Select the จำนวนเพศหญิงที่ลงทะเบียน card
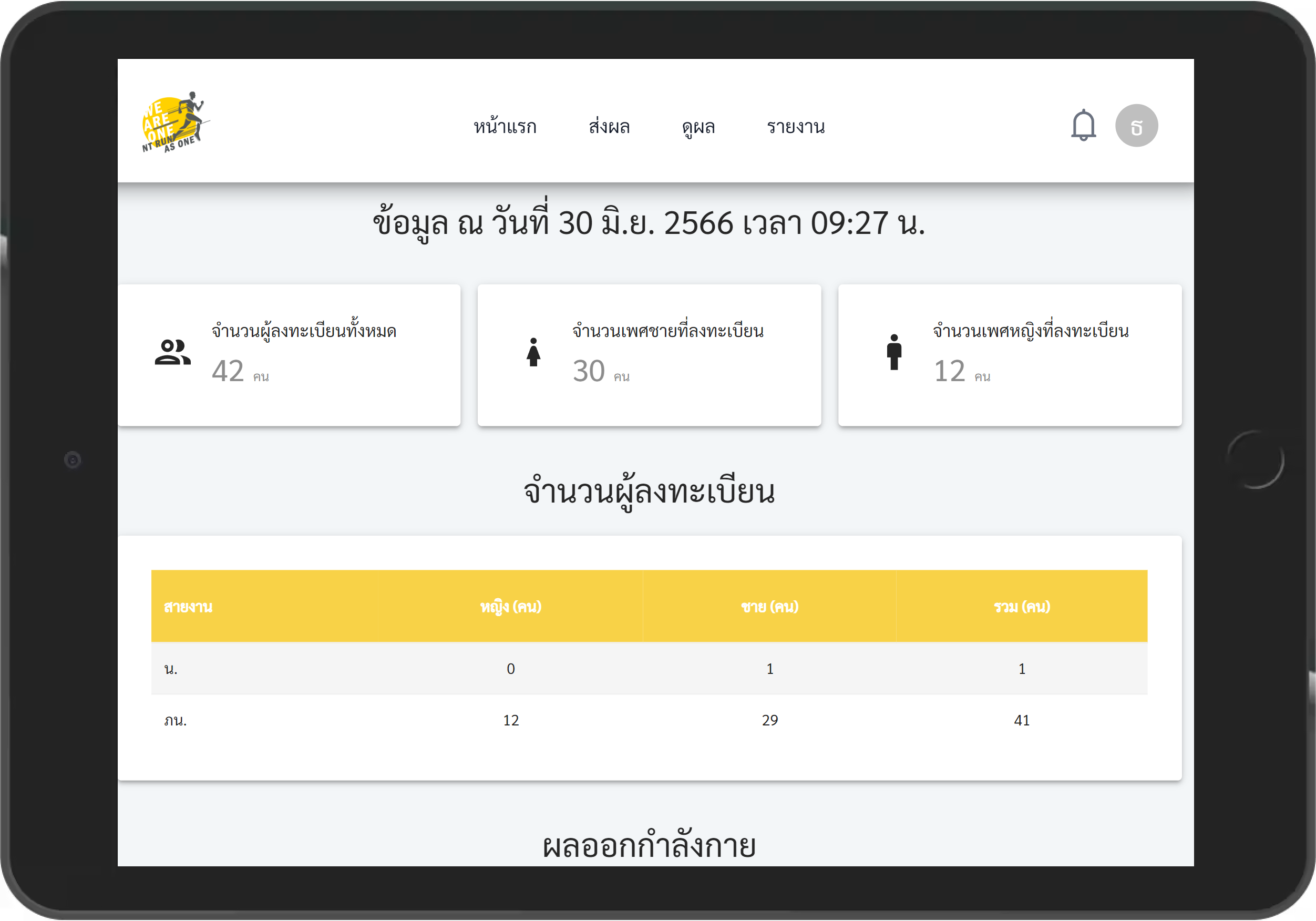Image resolution: width=1316 pixels, height=921 pixels. tap(1010, 355)
